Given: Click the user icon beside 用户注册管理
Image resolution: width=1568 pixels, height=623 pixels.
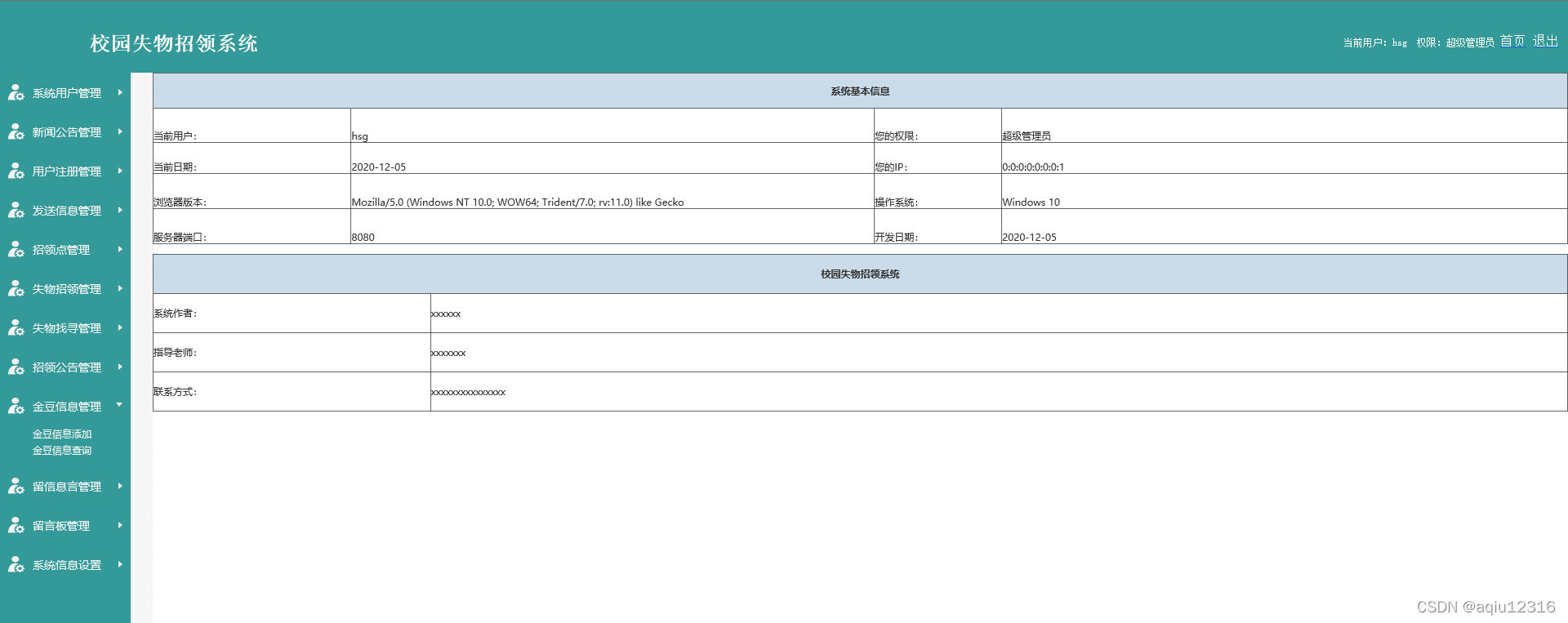Looking at the screenshot, I should coord(16,171).
